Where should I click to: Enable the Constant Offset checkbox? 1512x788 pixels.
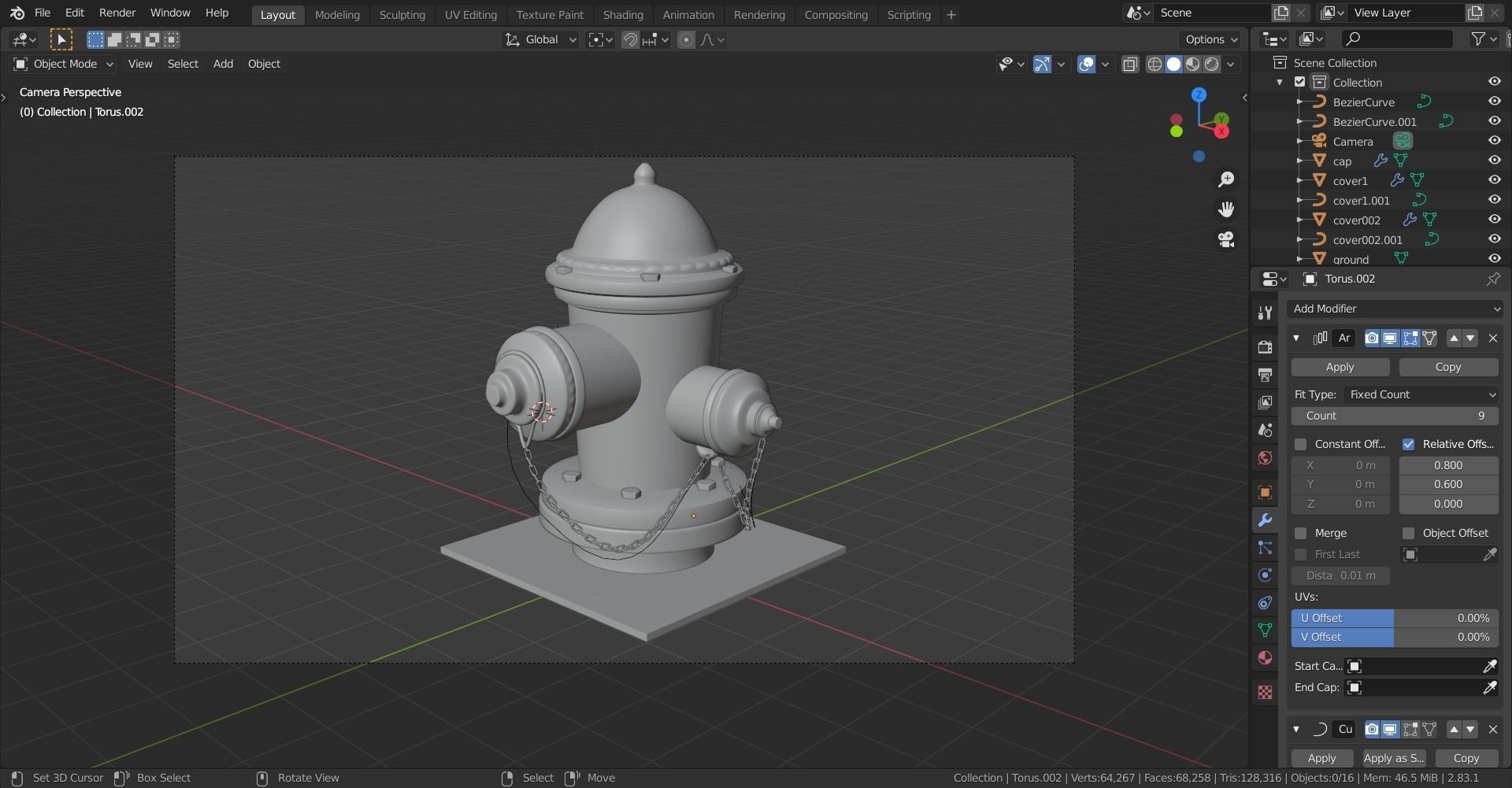pos(1301,444)
